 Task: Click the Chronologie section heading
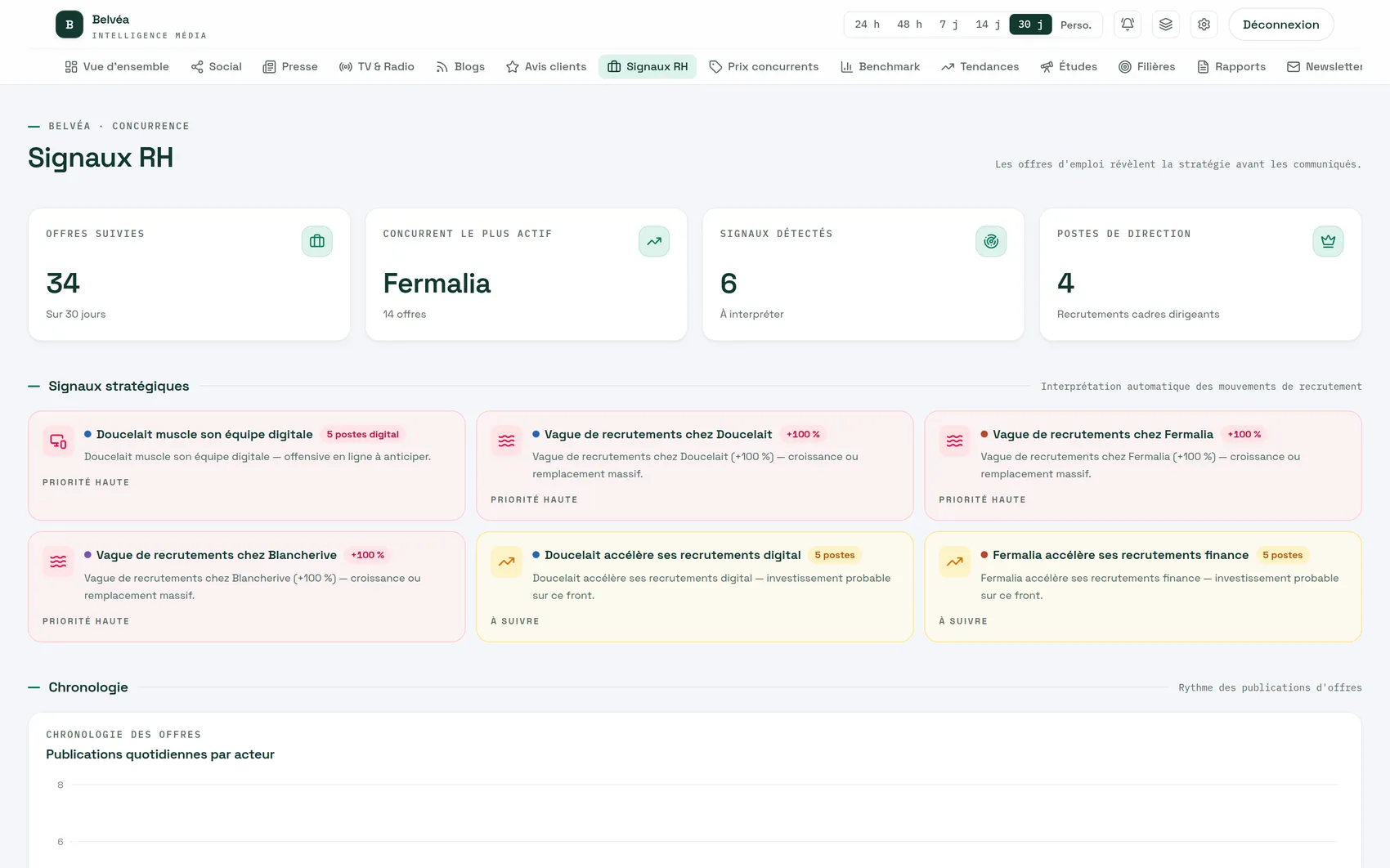tap(88, 687)
